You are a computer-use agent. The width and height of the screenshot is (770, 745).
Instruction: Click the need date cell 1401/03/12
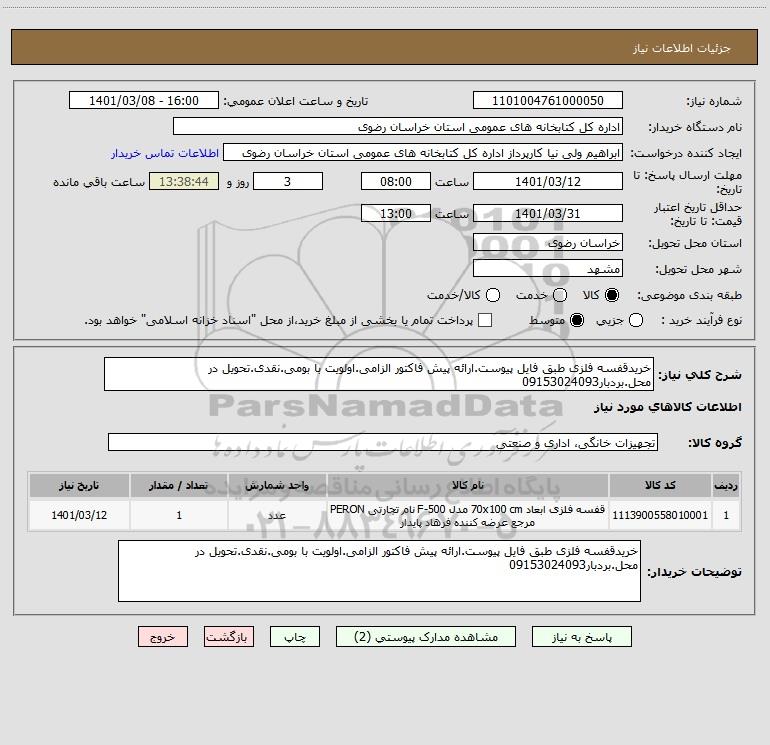tap(79, 515)
